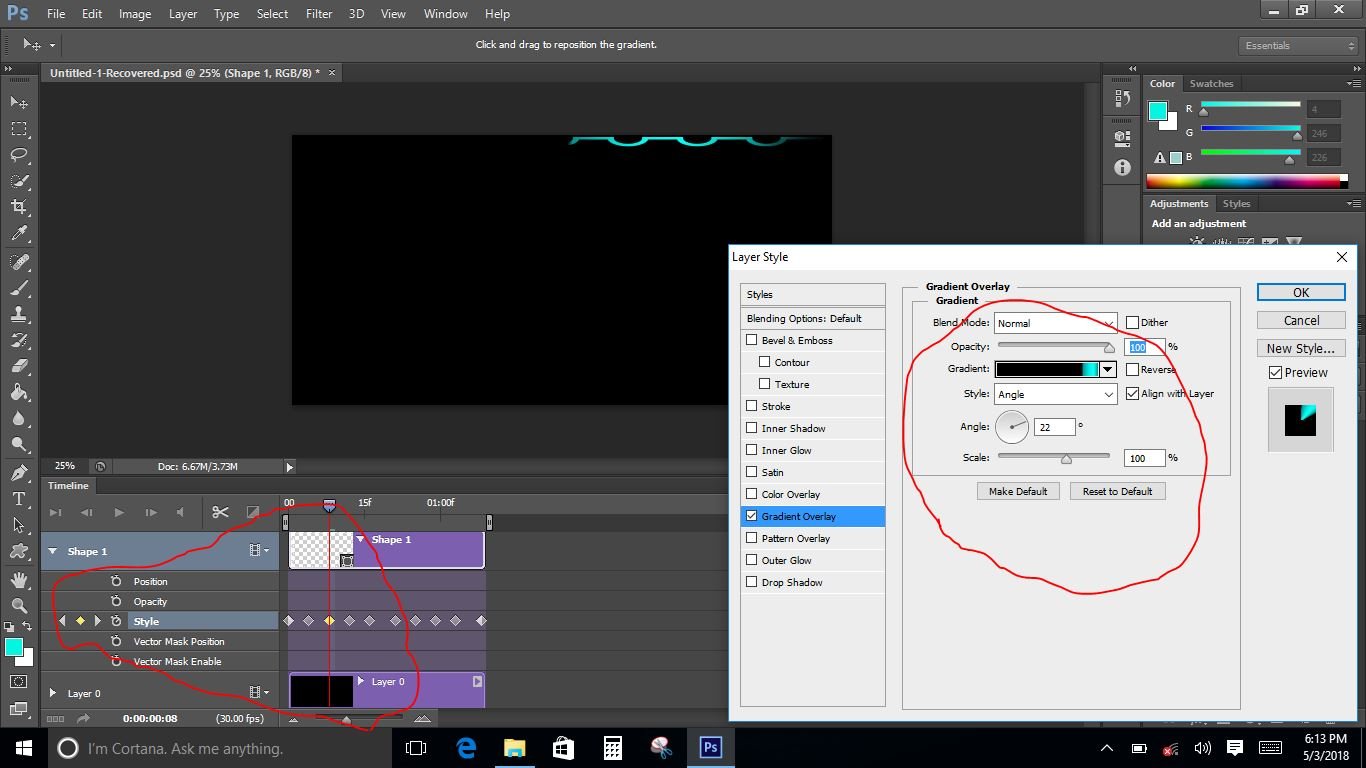Uncheck the Preview checkbox

1275,372
